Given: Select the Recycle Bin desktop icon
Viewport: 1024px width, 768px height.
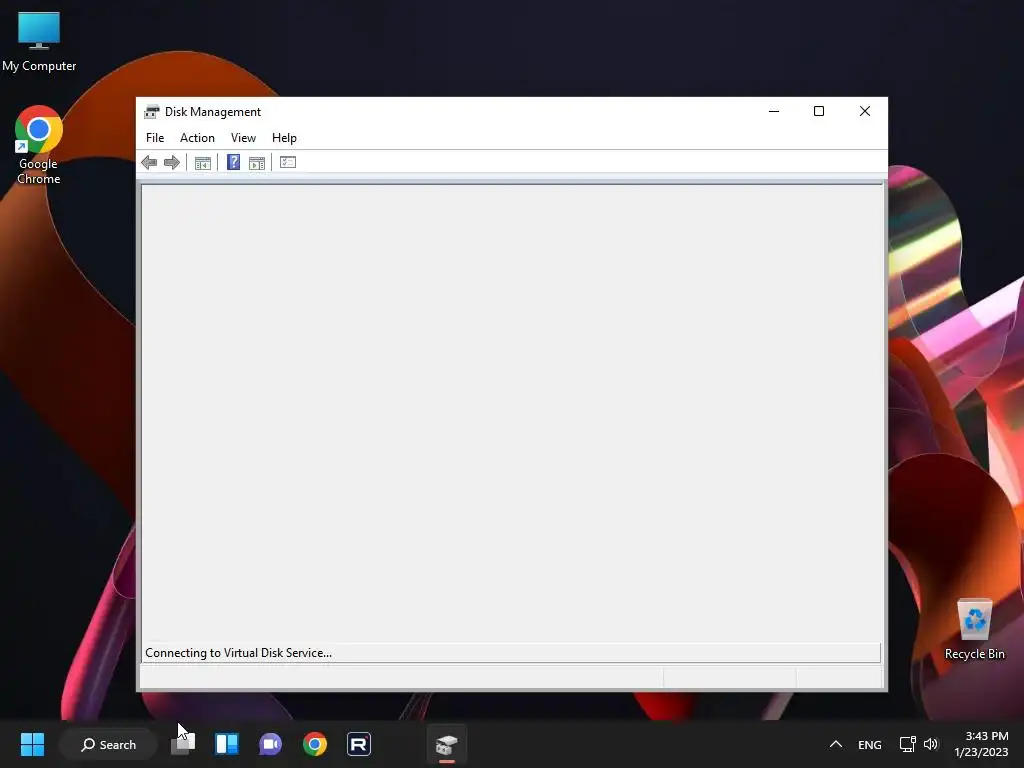Looking at the screenshot, I should tap(974, 629).
